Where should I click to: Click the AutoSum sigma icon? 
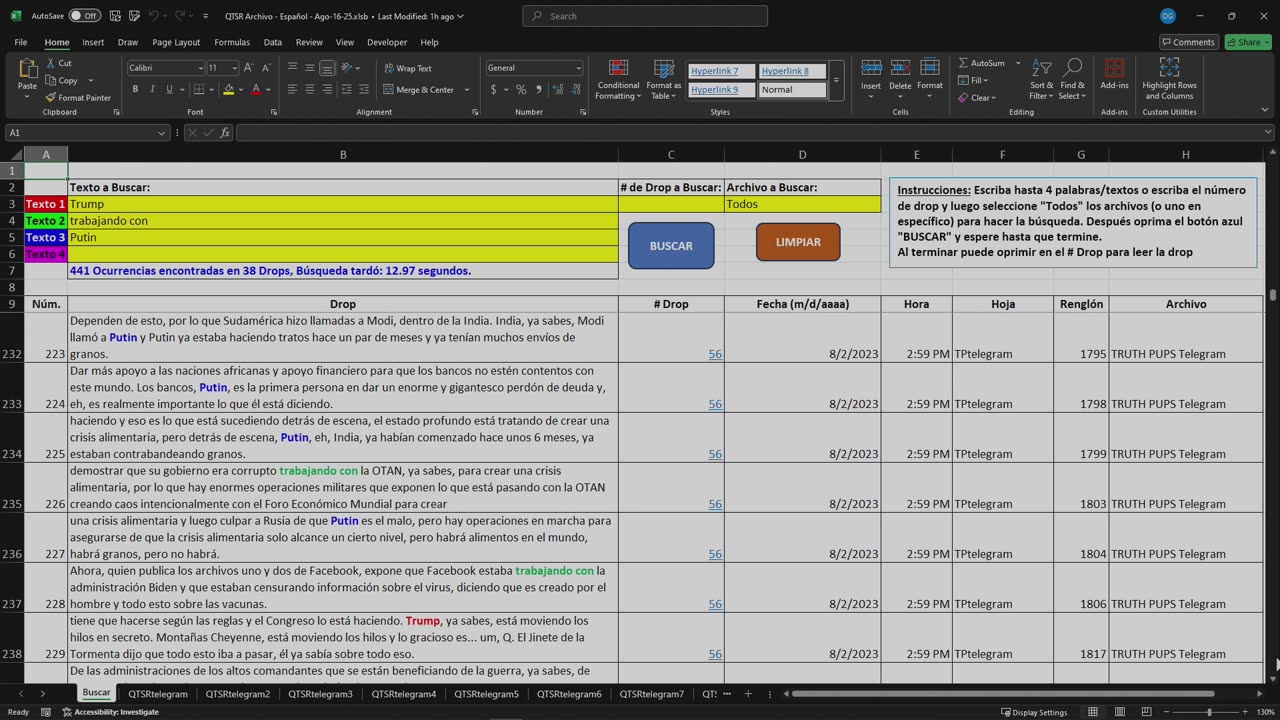(964, 63)
